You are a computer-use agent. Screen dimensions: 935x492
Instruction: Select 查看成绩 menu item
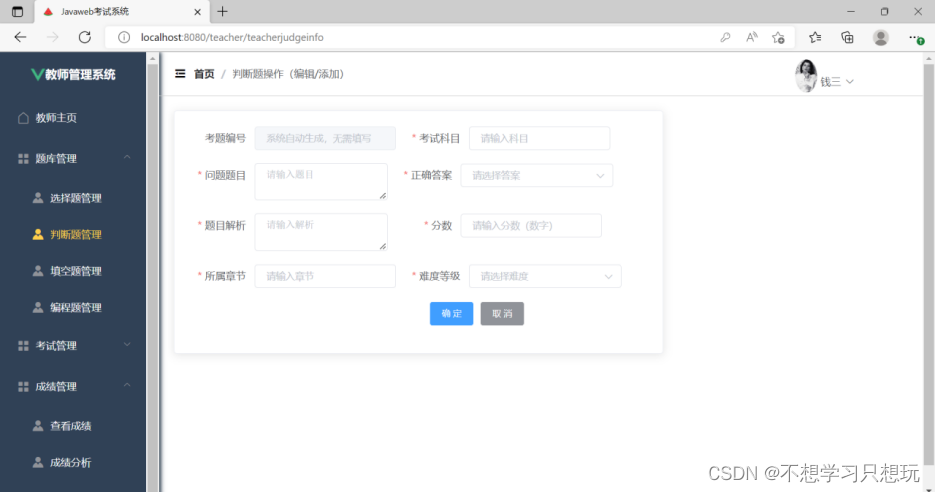(x=73, y=426)
